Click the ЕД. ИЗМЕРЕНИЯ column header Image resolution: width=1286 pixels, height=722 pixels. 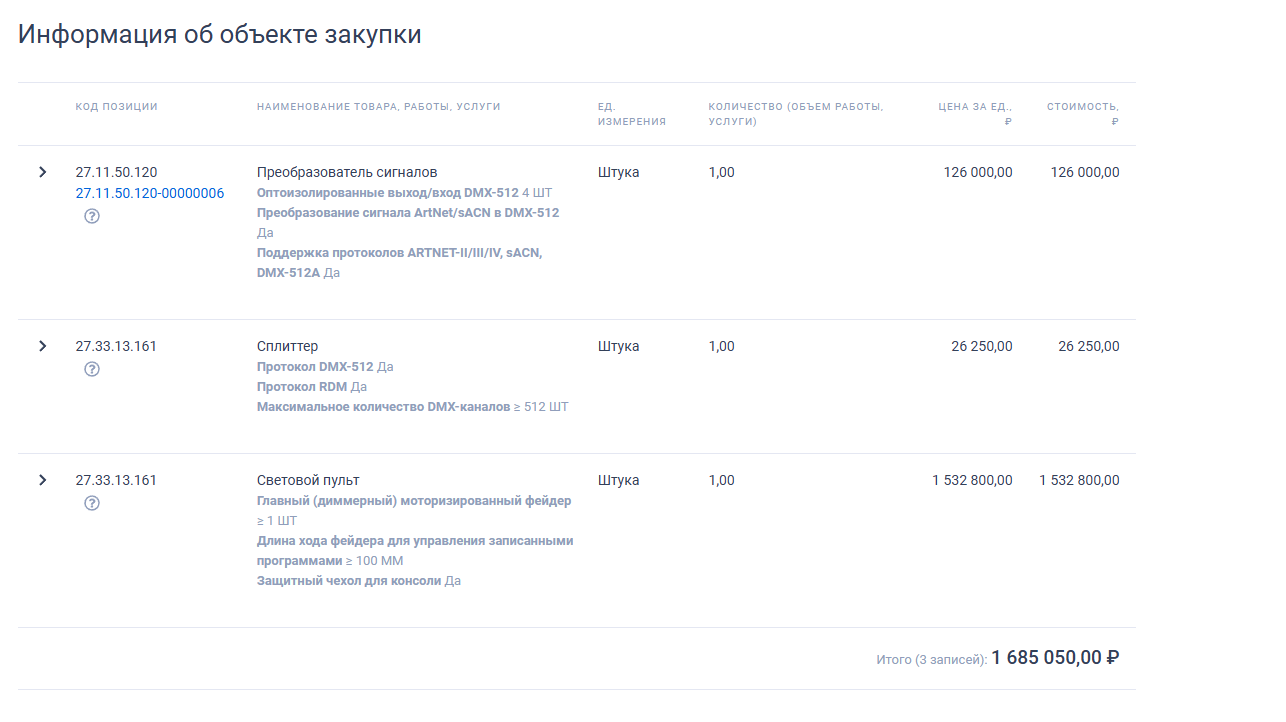coord(632,114)
